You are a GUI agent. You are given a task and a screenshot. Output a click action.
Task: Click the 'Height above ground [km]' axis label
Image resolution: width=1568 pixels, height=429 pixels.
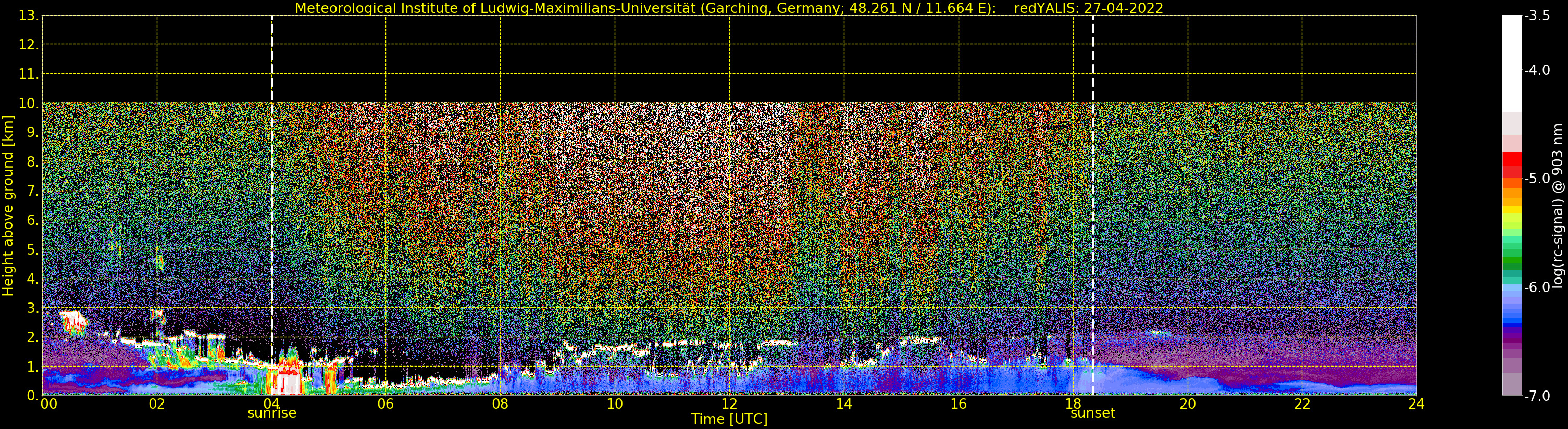[x=8, y=206]
